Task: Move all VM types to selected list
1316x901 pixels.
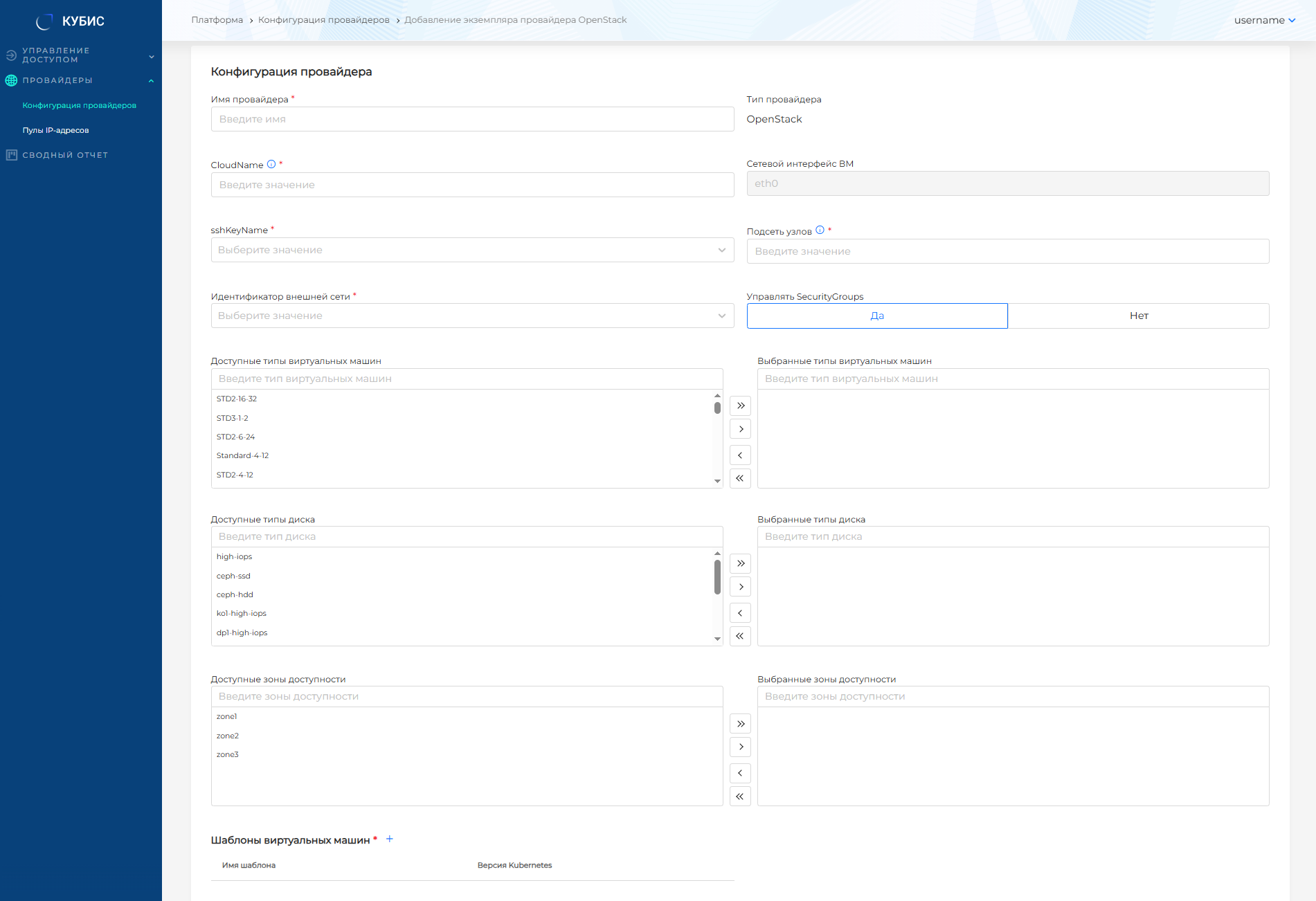Action: coord(740,406)
